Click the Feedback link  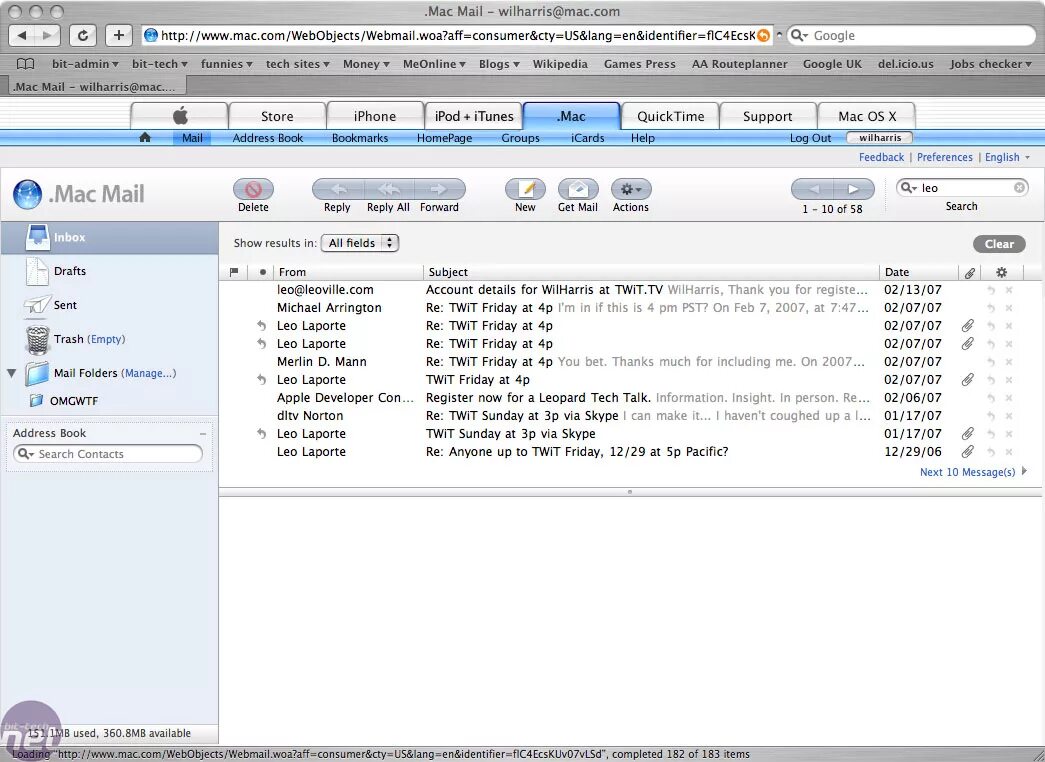(881, 157)
